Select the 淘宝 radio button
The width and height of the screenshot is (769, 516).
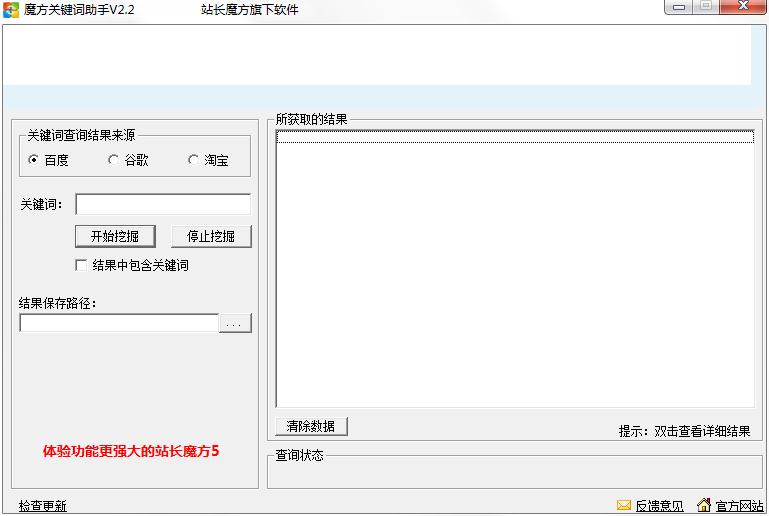tap(193, 160)
